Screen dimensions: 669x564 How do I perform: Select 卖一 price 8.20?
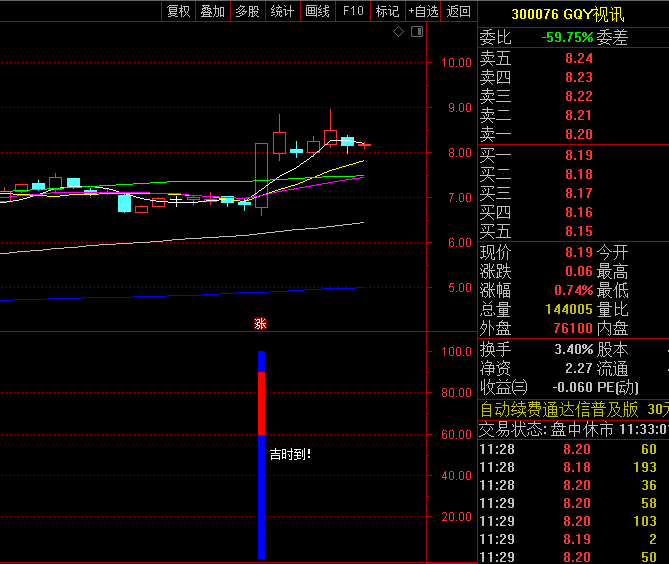(579, 134)
